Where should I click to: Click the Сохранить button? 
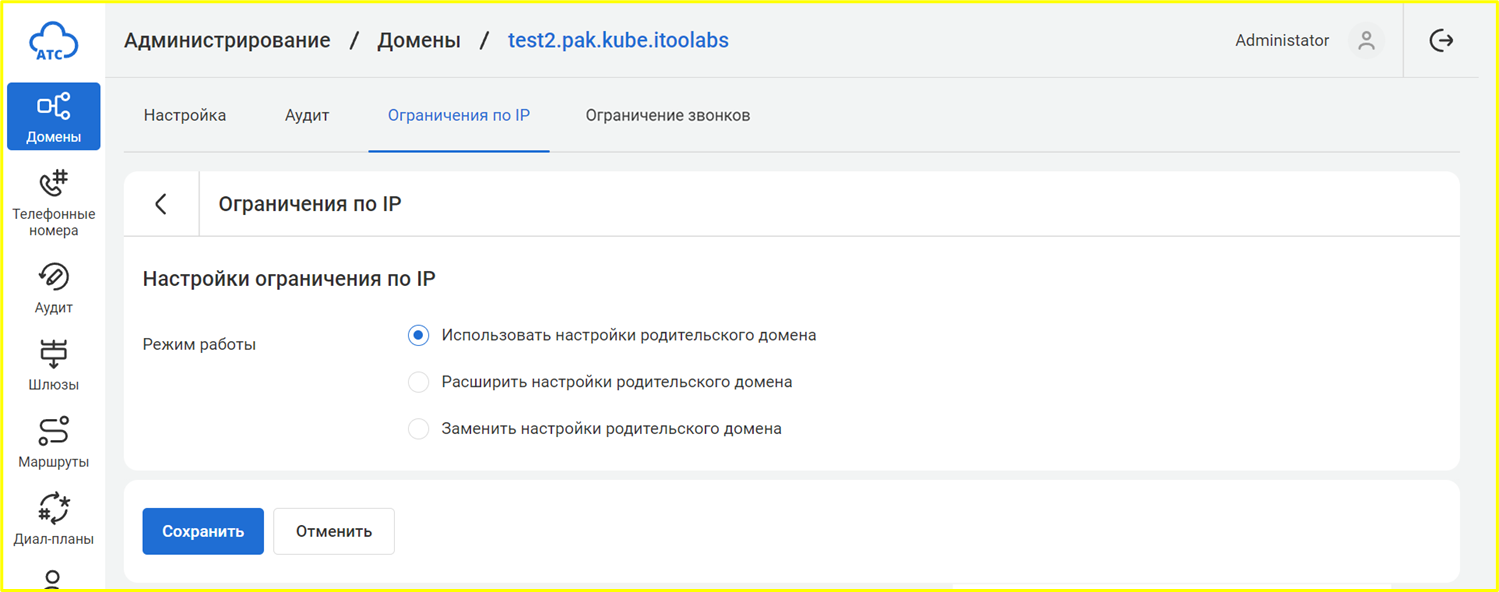click(203, 531)
